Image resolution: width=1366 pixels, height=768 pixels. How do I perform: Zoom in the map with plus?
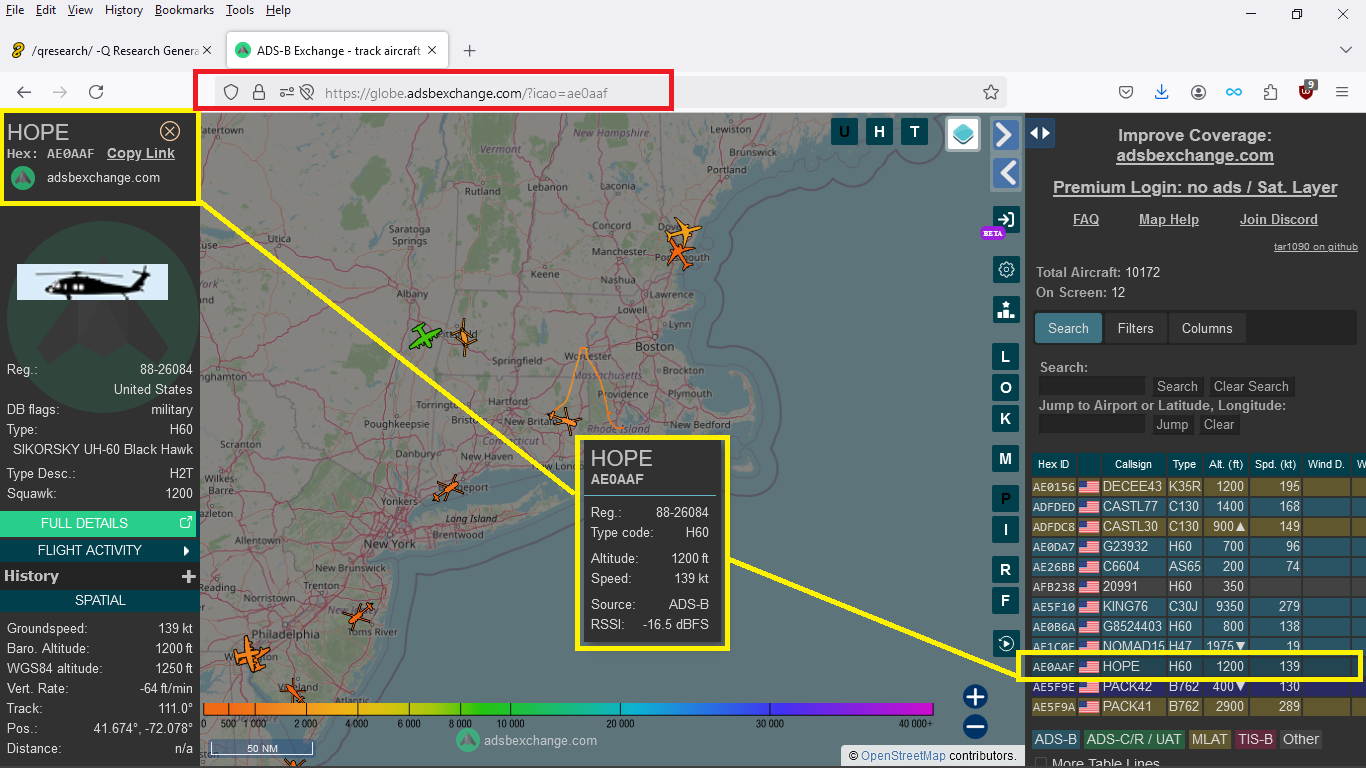pyautogui.click(x=976, y=697)
